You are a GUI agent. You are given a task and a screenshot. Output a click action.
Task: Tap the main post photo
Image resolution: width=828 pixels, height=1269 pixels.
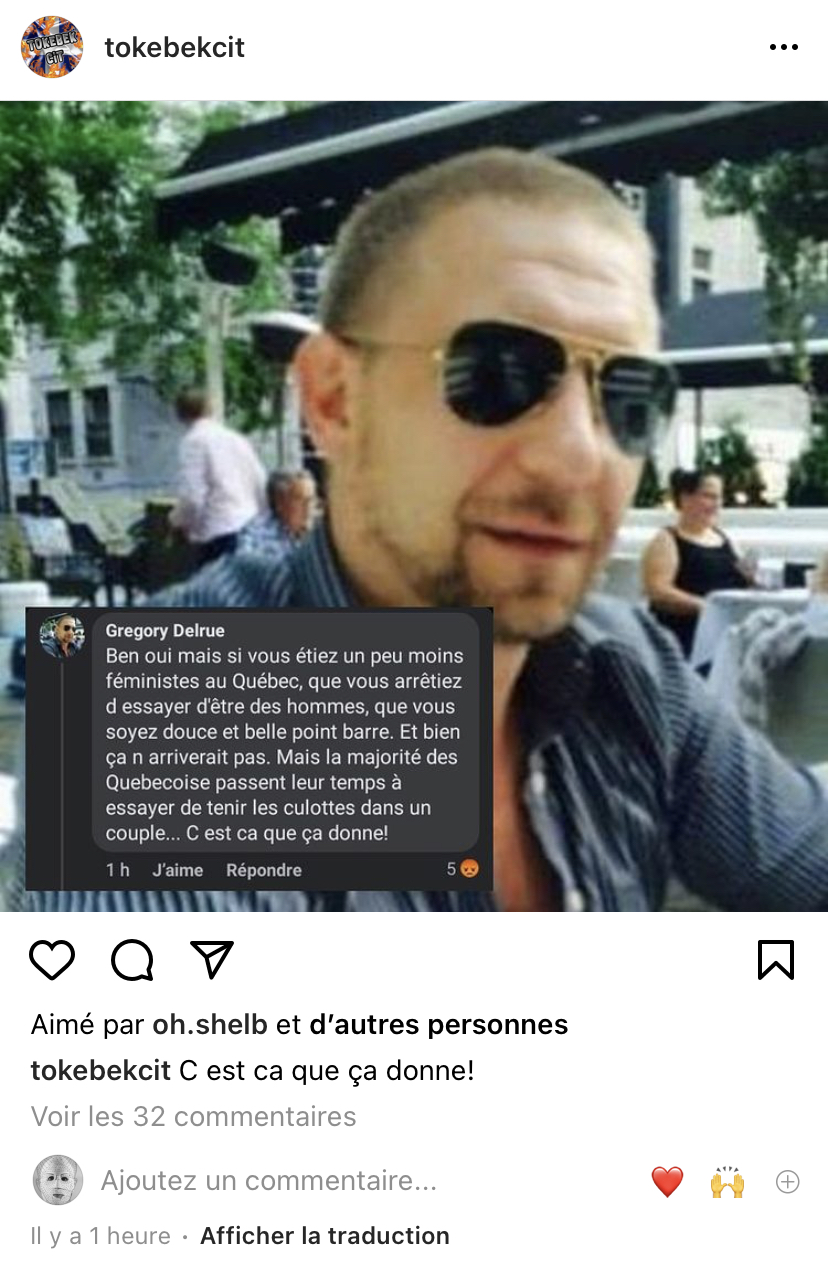pyautogui.click(x=414, y=506)
